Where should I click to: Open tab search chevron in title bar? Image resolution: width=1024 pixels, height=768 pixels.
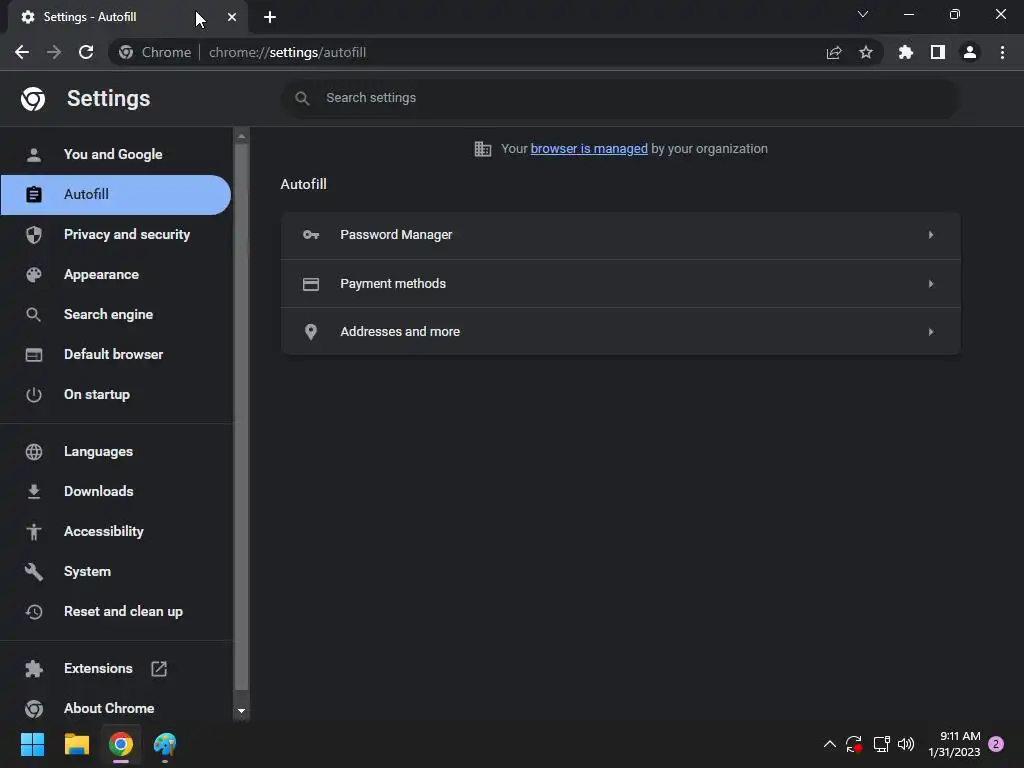[863, 14]
